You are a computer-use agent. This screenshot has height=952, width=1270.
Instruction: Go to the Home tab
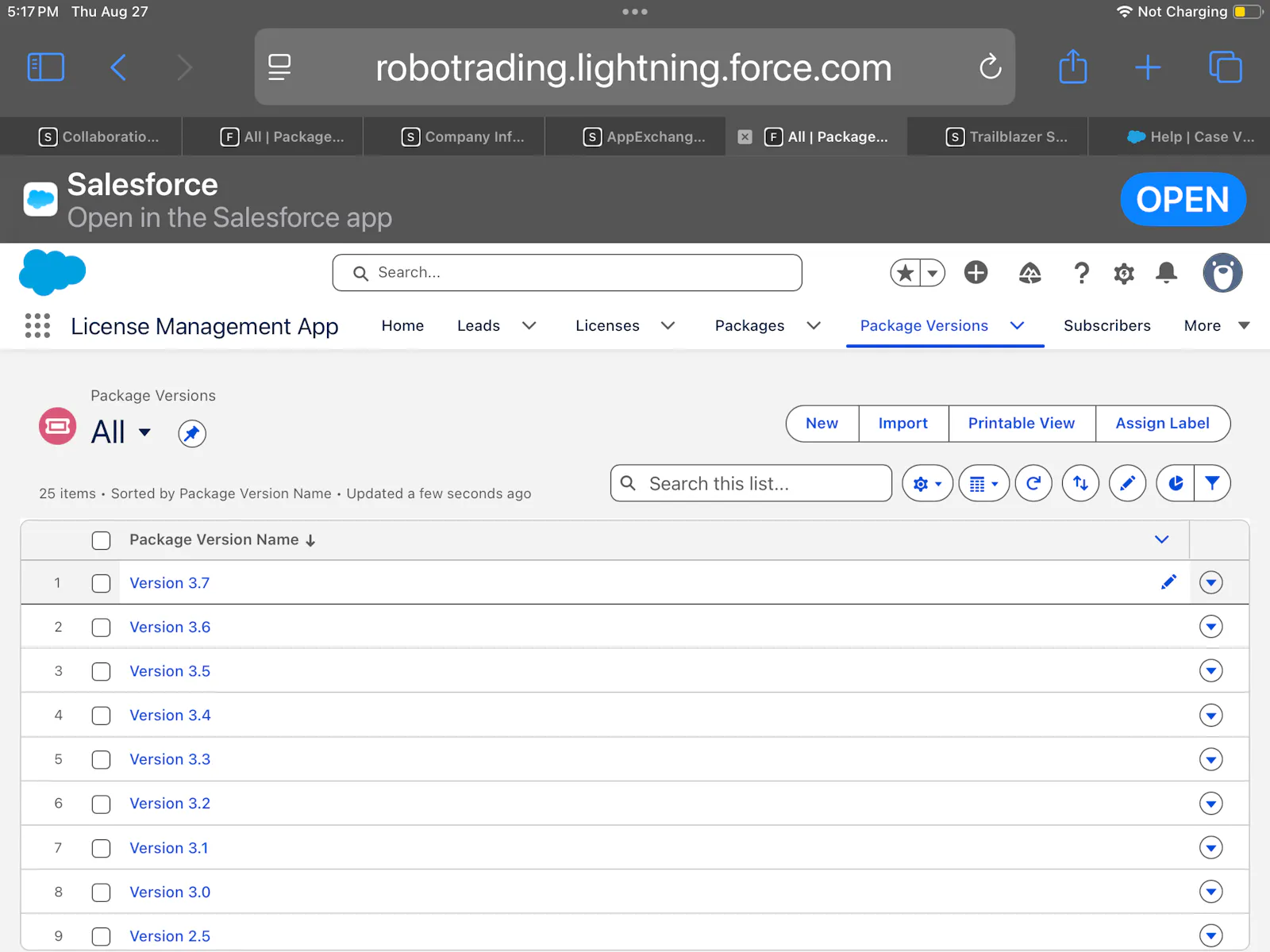pos(402,325)
